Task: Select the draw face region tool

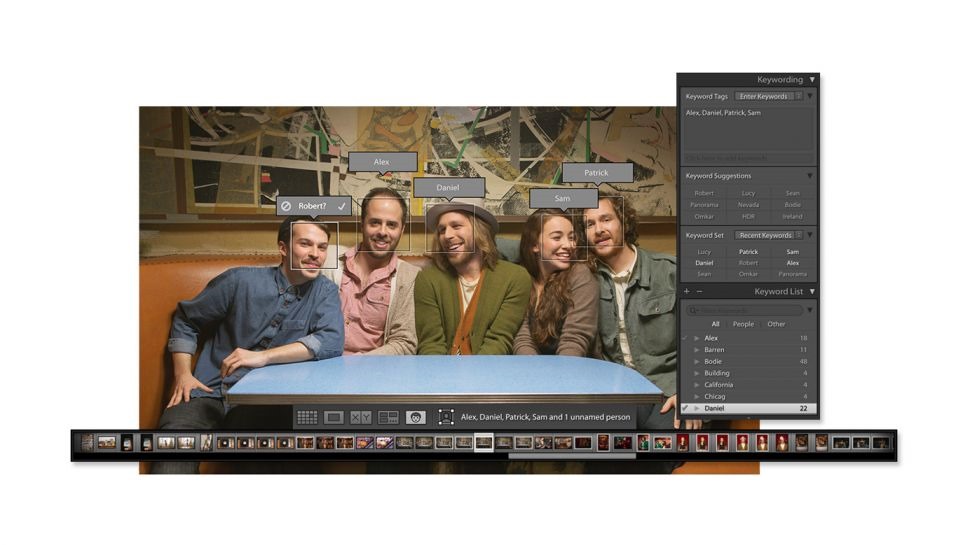Action: pyautogui.click(x=446, y=417)
